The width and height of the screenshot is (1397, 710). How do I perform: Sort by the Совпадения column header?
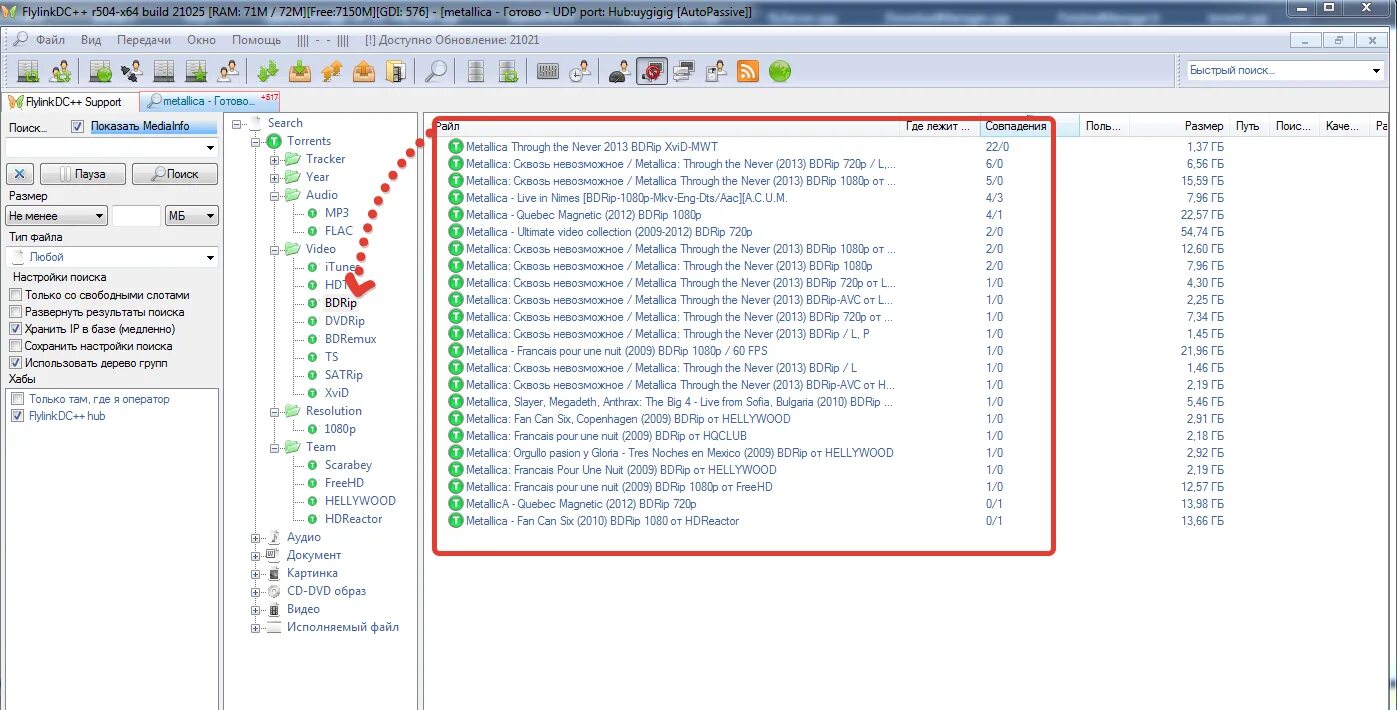[1015, 126]
